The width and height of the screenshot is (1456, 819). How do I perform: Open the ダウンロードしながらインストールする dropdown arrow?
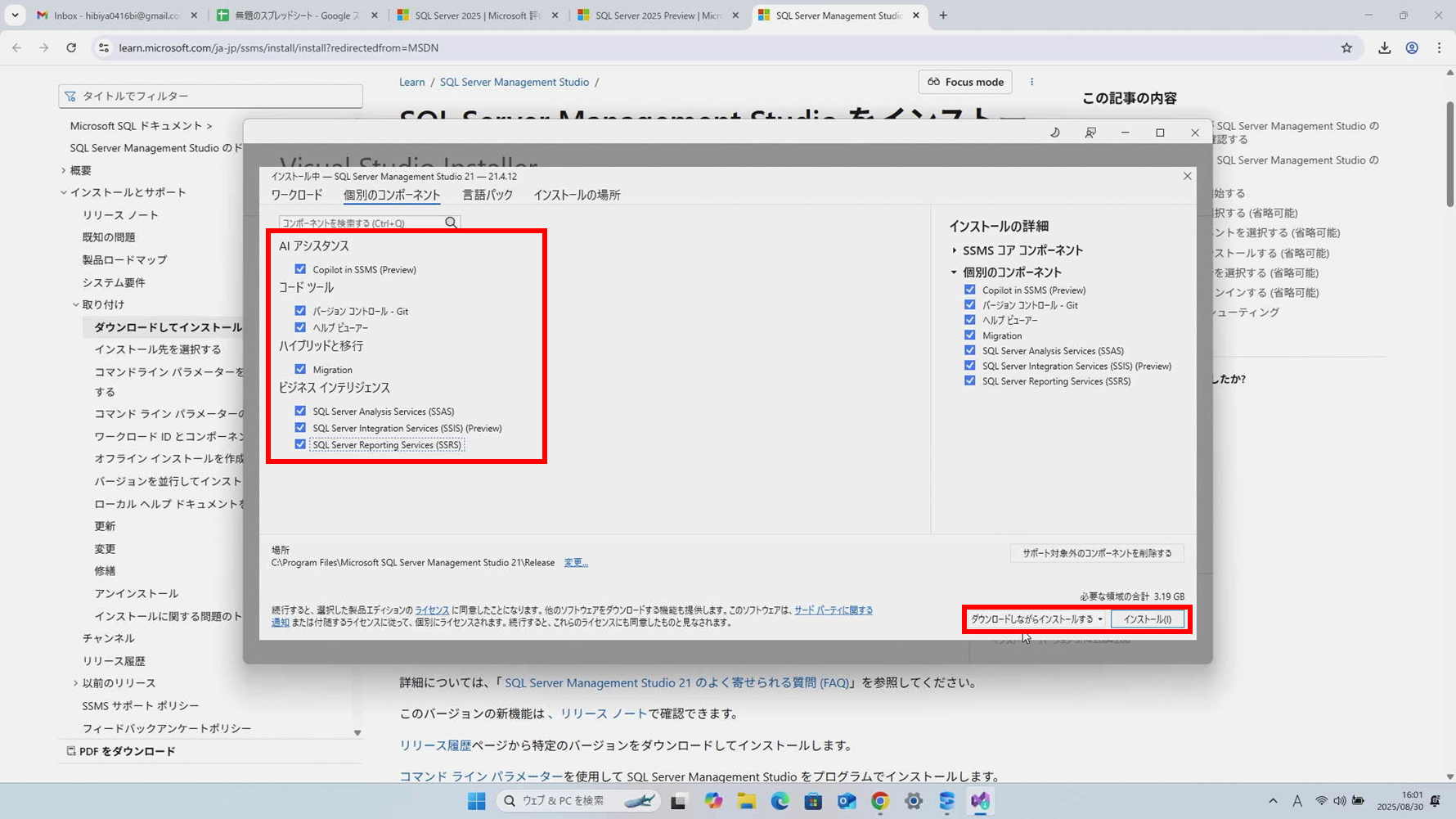[x=1100, y=619]
